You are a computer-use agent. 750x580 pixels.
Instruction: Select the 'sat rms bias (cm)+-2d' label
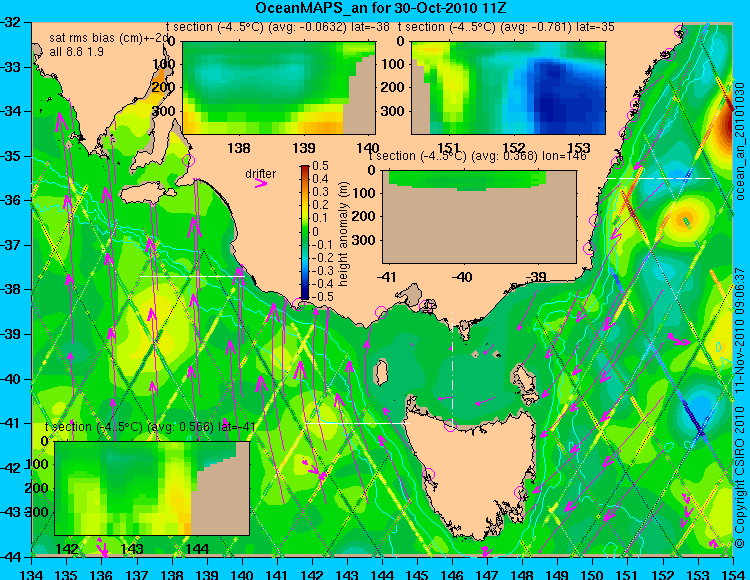[110, 39]
